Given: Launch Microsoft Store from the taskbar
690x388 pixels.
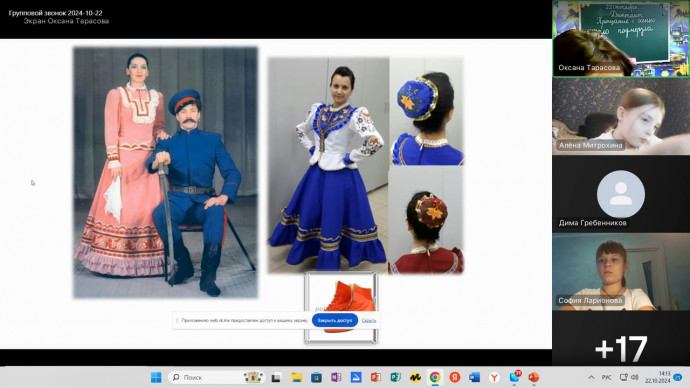Looking at the screenshot, I should (316, 377).
